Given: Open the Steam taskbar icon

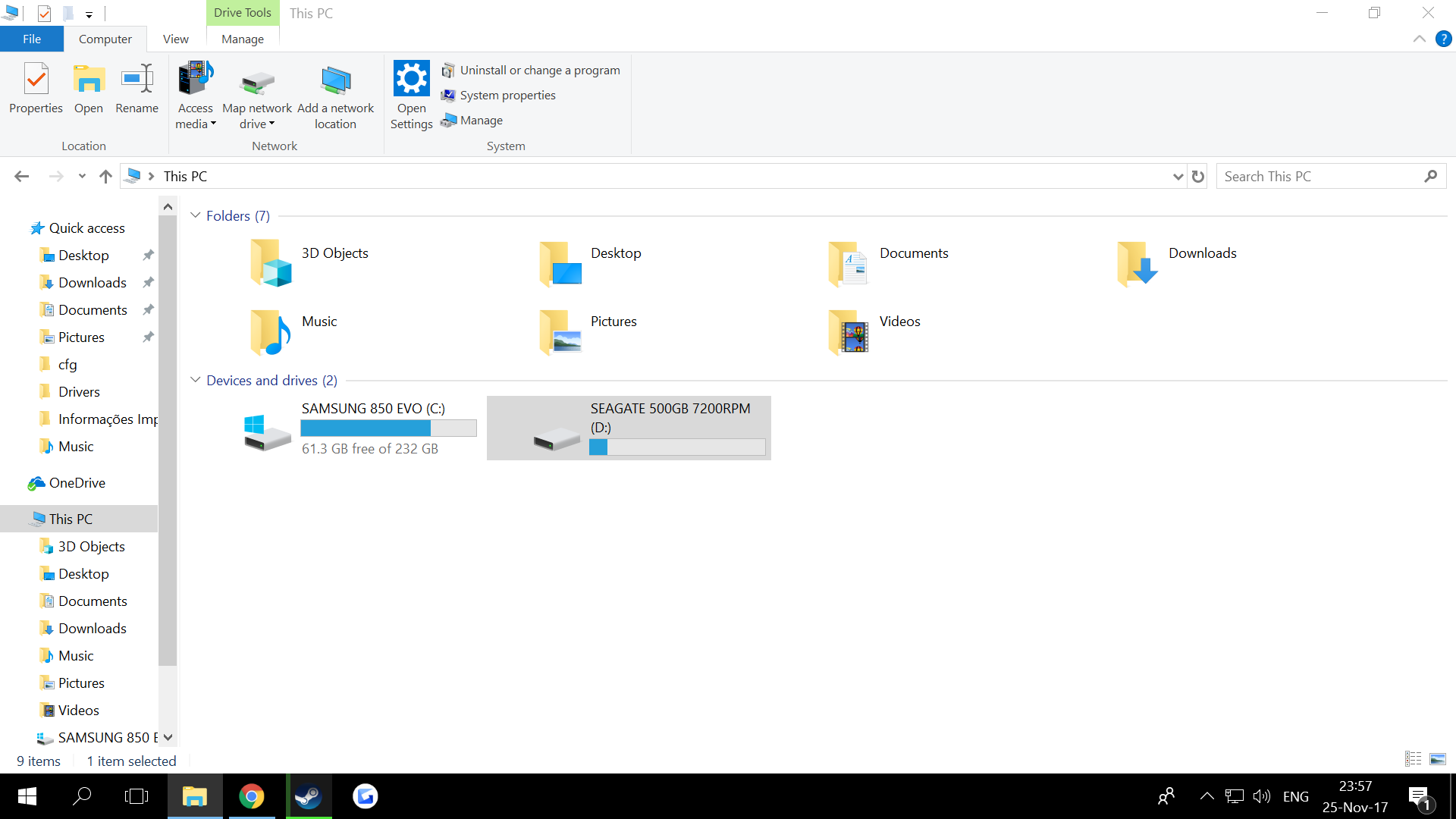Looking at the screenshot, I should pyautogui.click(x=309, y=796).
